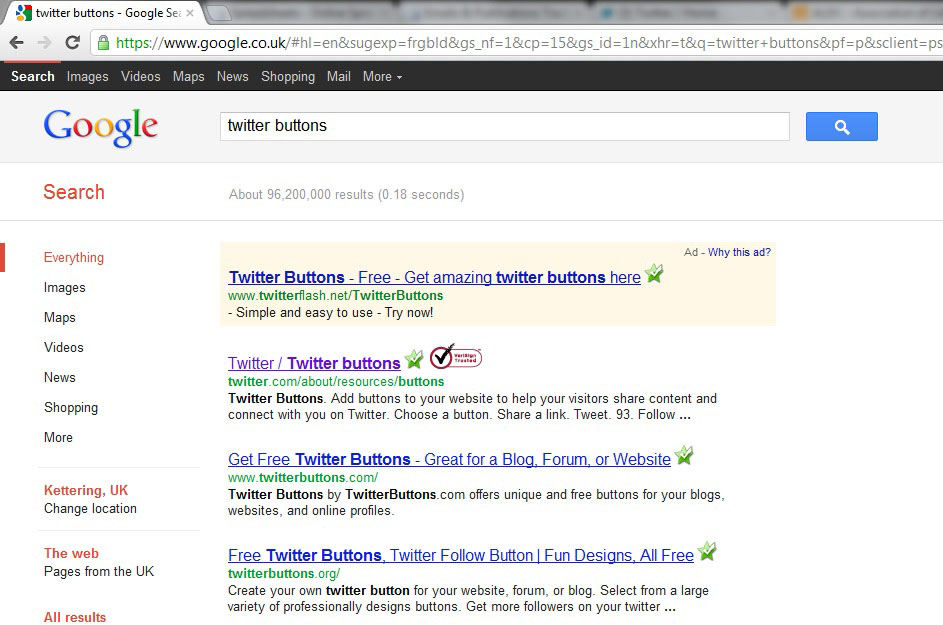The image size is (943, 625).
Task: Click the browser back arrow
Action: click(17, 42)
